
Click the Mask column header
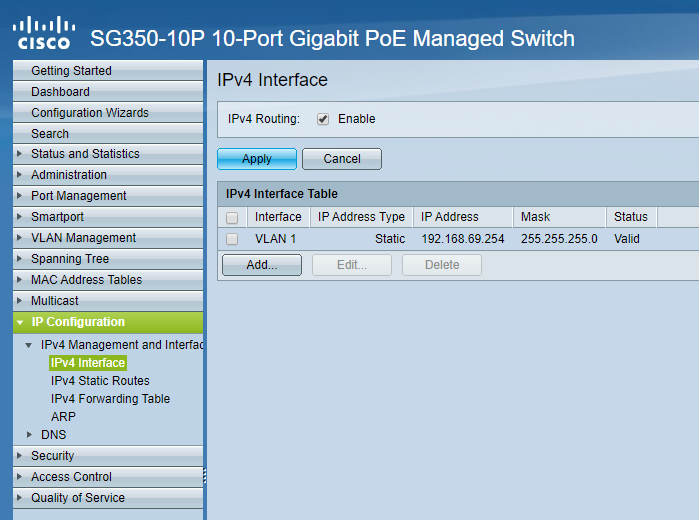coord(559,217)
